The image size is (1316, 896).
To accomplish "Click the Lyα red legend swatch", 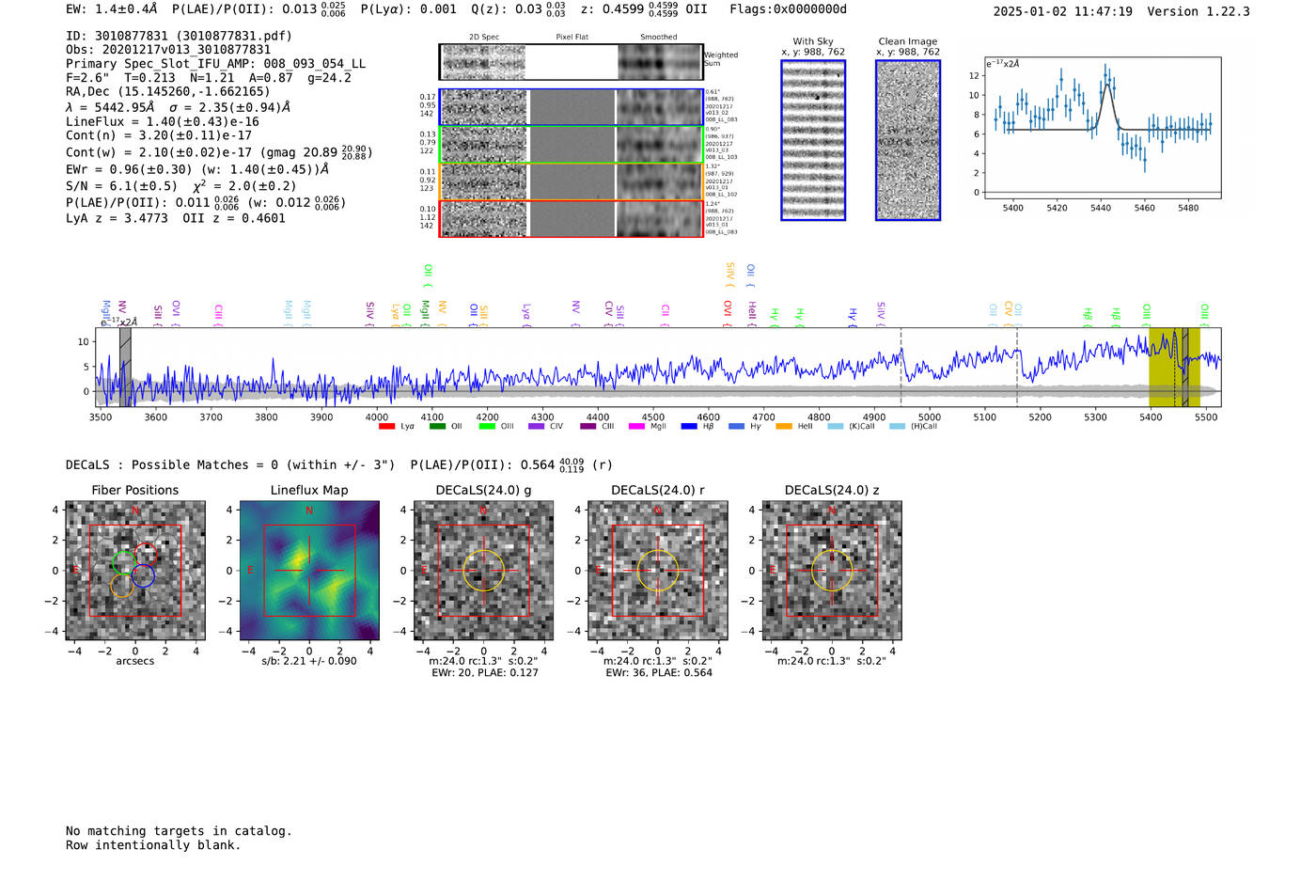I will point(386,427).
